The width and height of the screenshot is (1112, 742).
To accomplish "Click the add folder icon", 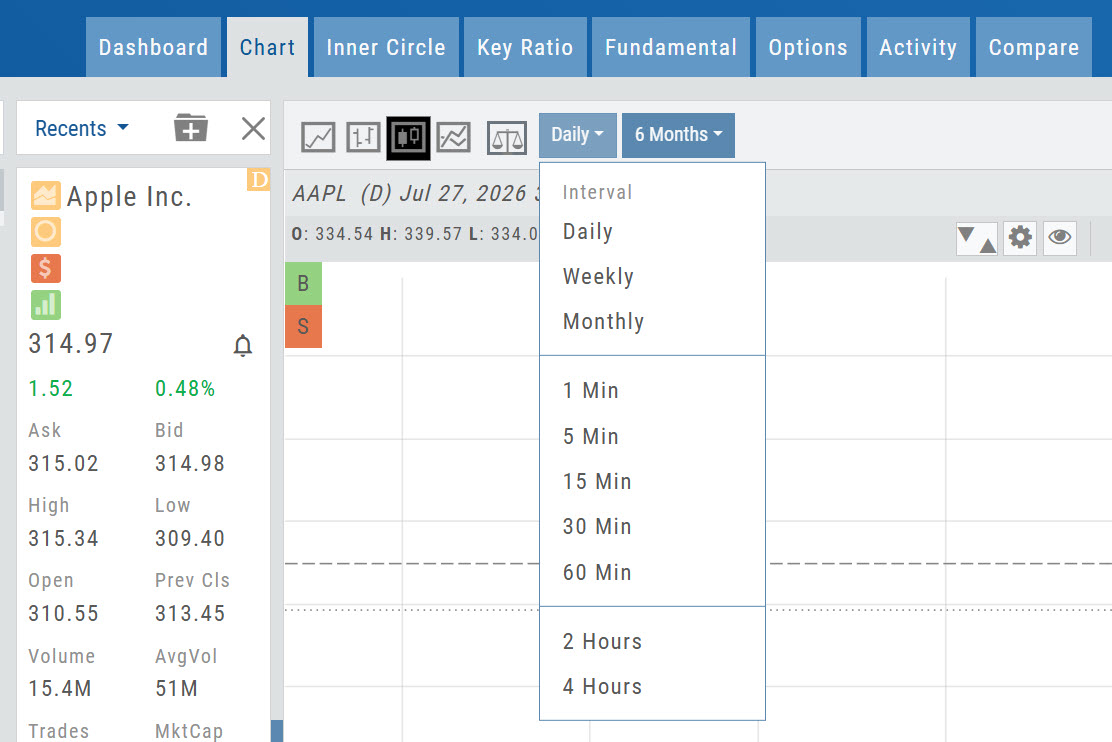I will 191,128.
